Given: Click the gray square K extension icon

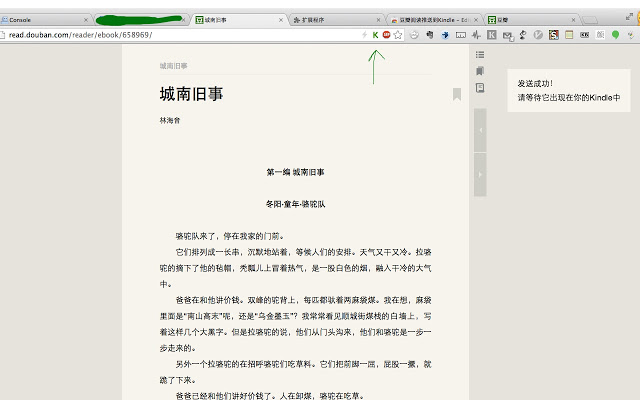Looking at the screenshot, I should (492, 35).
